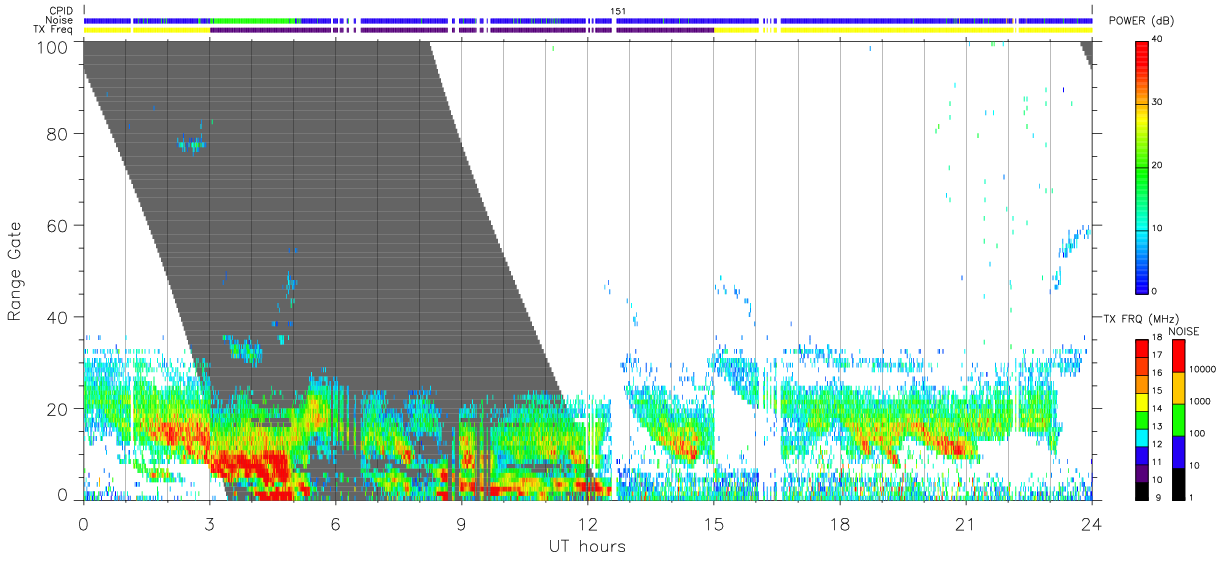The width and height of the screenshot is (1228, 567).
Task: Click the 60 tick on the Range Gate axis
Action: [59, 226]
